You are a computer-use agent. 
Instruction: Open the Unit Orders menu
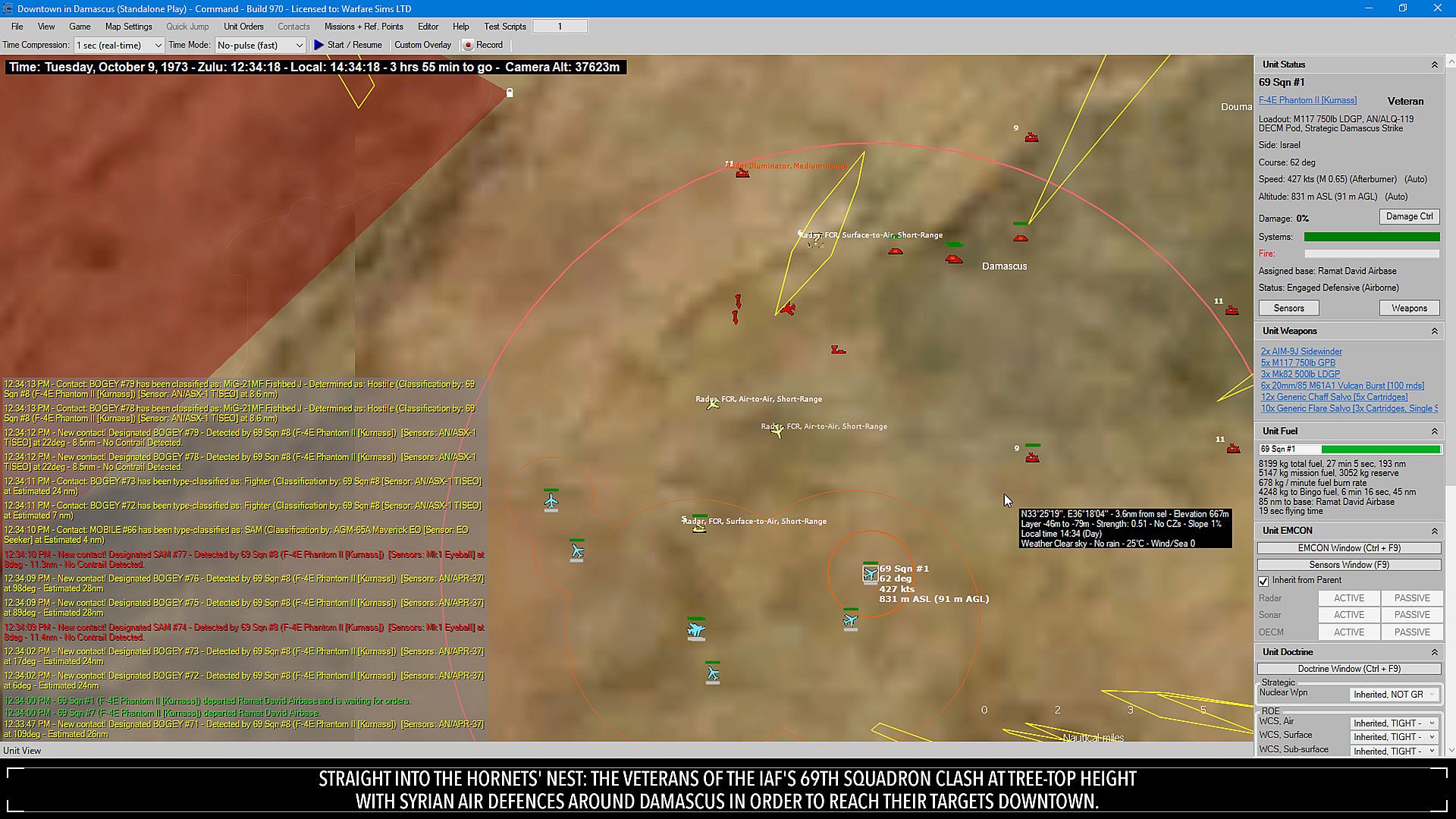(243, 27)
